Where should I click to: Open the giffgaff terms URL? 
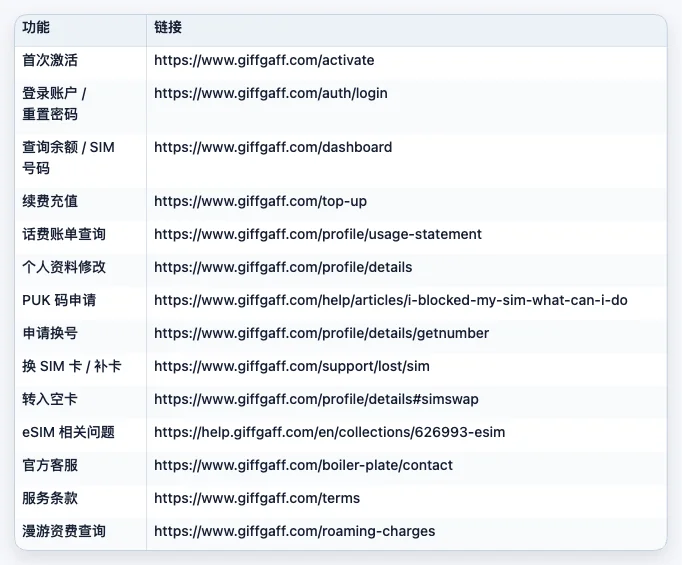tap(257, 498)
